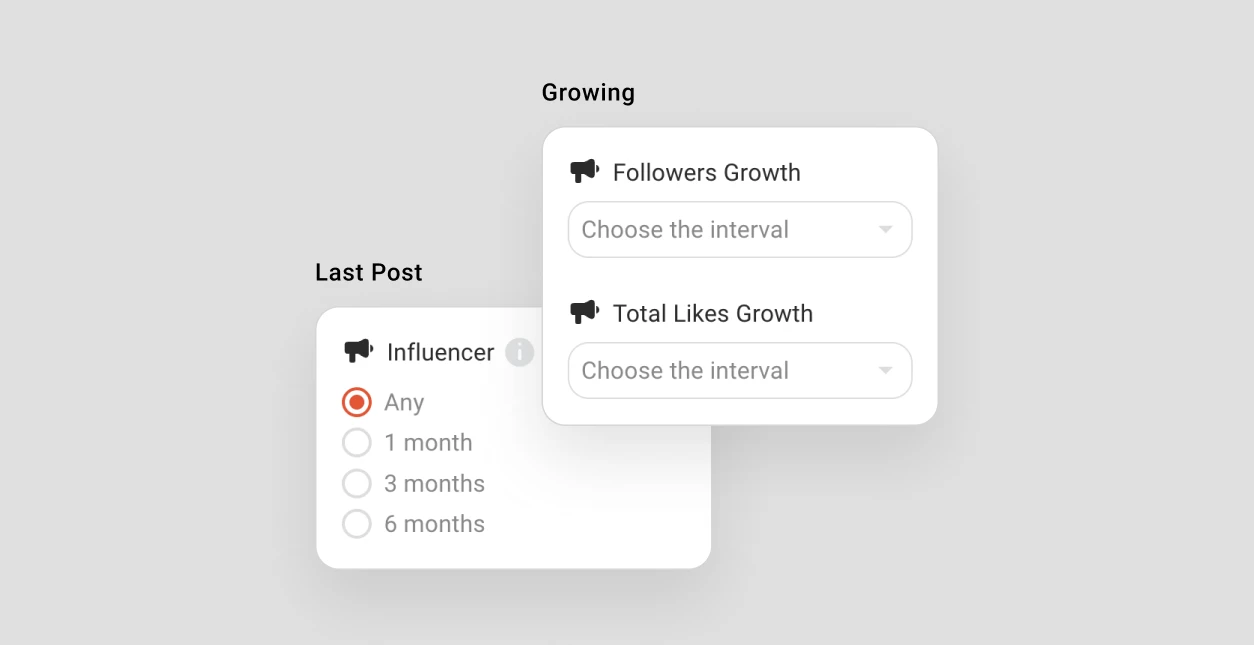Image resolution: width=1254 pixels, height=645 pixels.
Task: Click the '3 months' option label text
Action: click(435, 483)
